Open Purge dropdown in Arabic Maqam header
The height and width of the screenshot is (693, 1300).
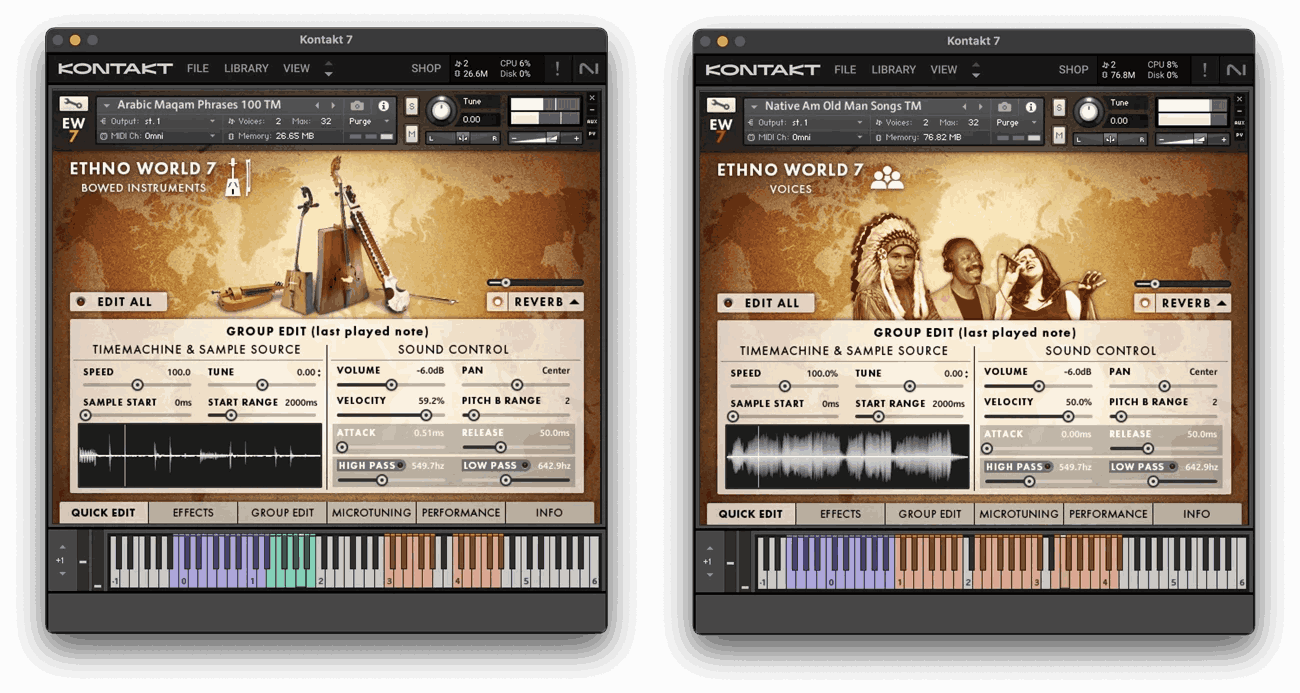[369, 121]
